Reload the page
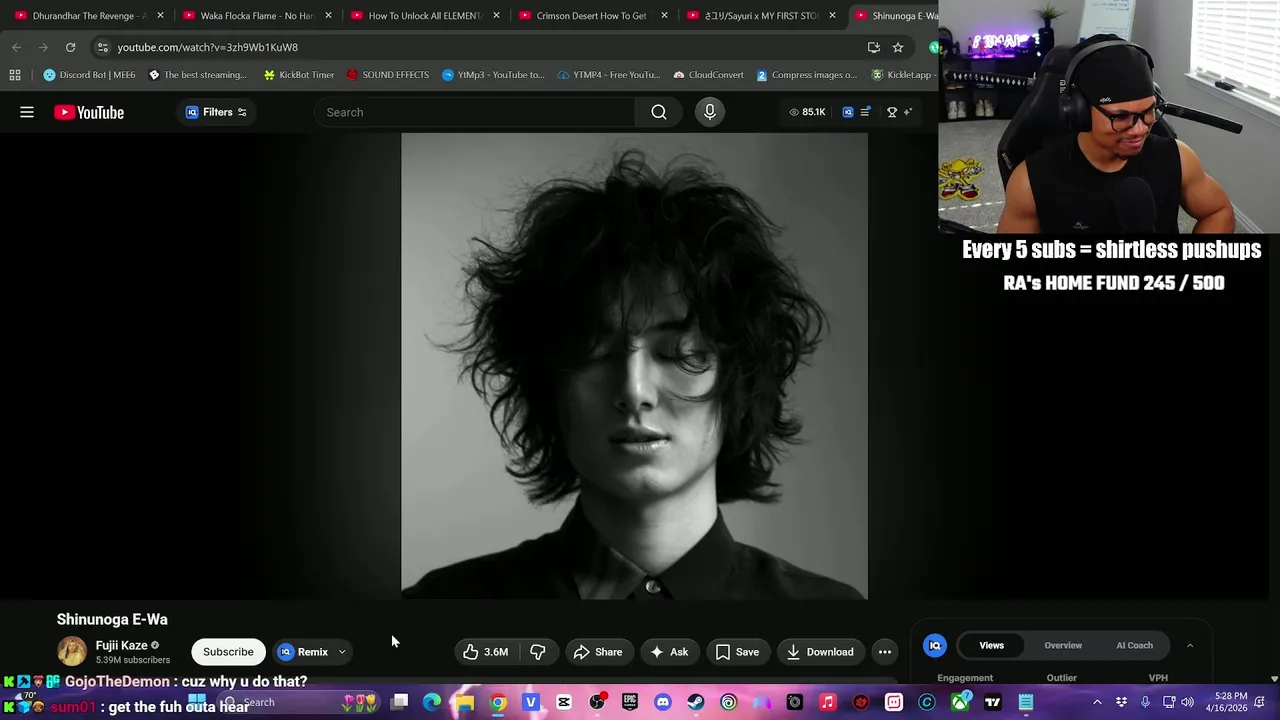 pos(70,47)
